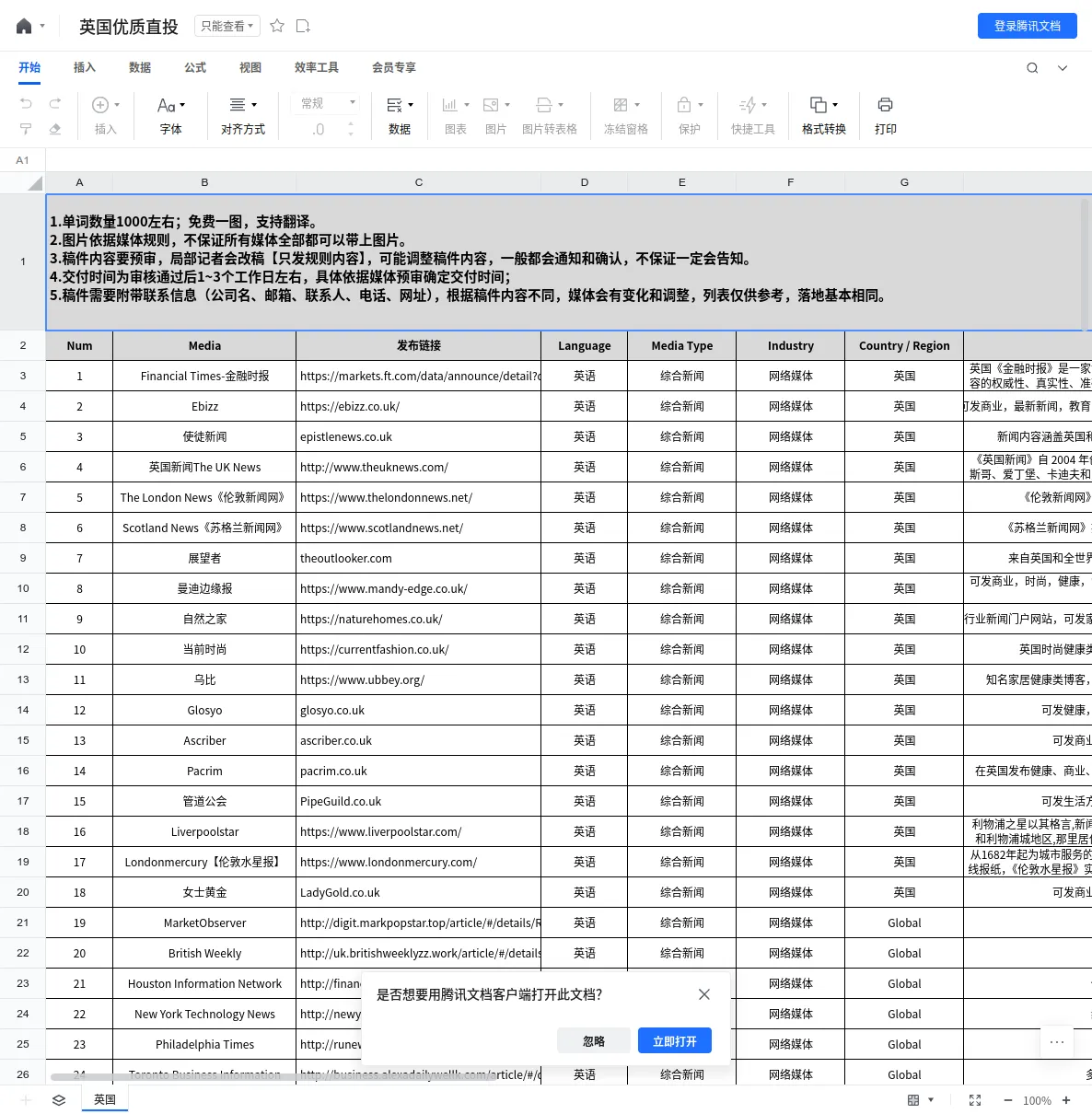Switch to the 公式 tab
Screen dimensions: 1092x1114
click(x=195, y=67)
